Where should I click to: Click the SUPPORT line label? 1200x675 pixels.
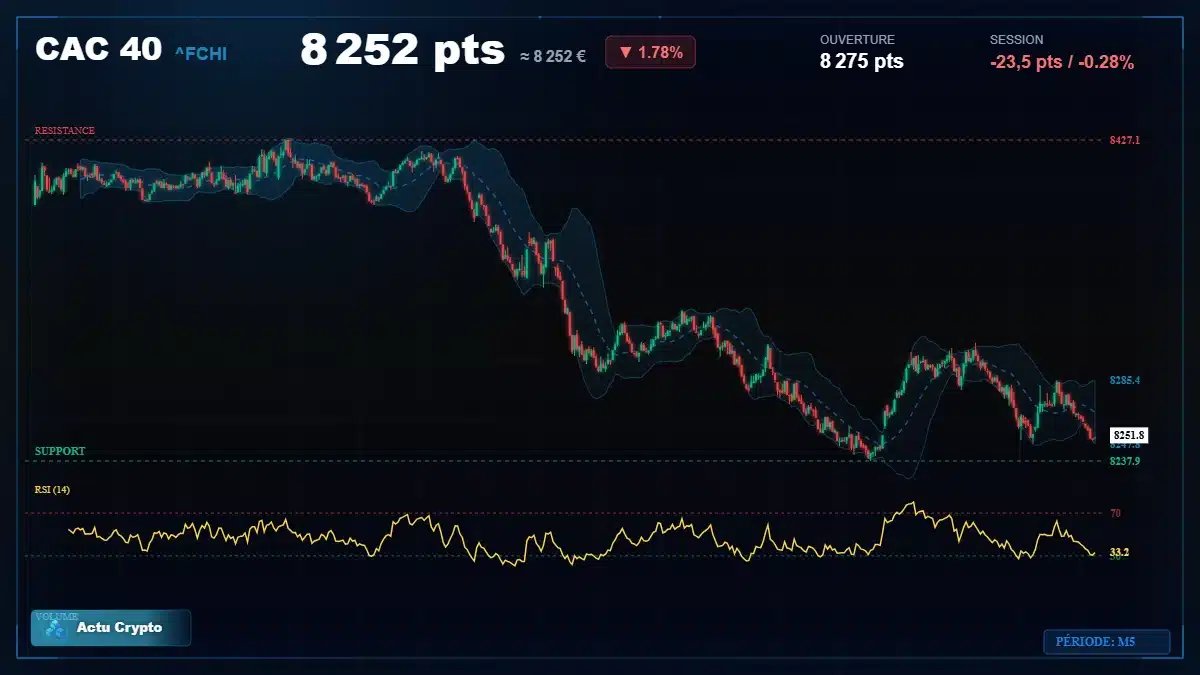click(x=60, y=451)
